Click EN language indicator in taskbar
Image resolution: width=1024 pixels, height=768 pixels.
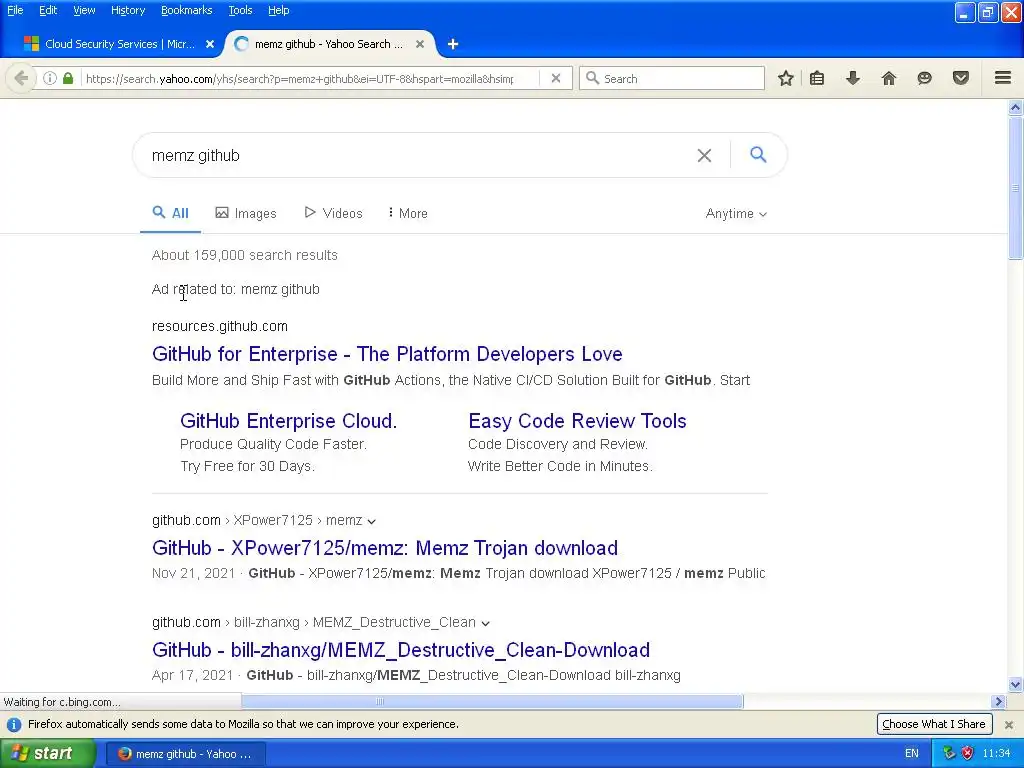tap(912, 754)
